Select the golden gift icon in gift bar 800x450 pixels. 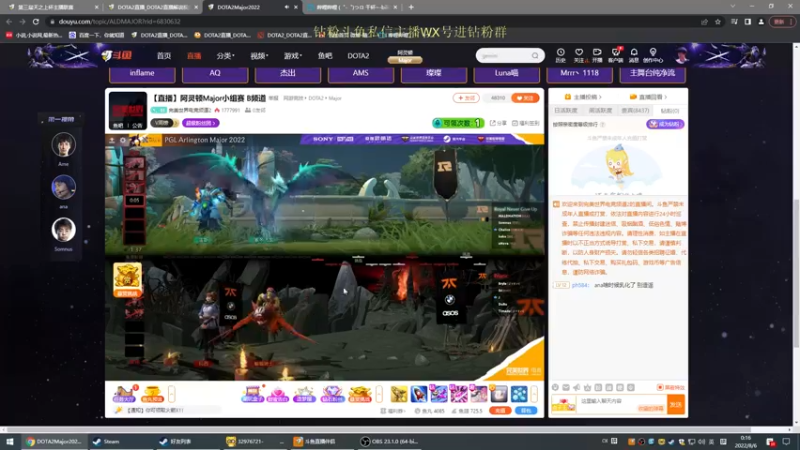399,394
